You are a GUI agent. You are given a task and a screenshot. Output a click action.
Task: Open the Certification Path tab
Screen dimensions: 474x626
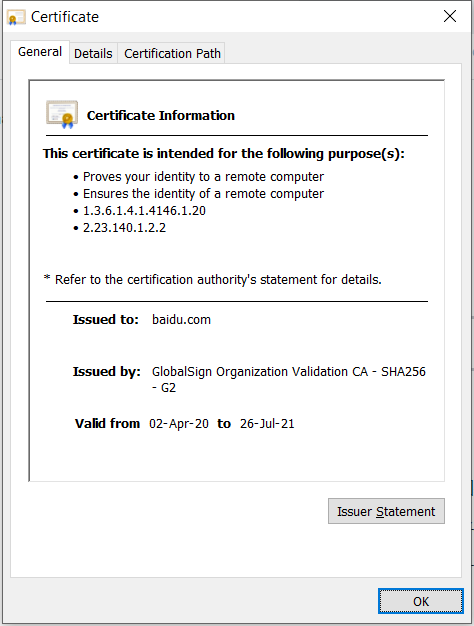[x=172, y=53]
